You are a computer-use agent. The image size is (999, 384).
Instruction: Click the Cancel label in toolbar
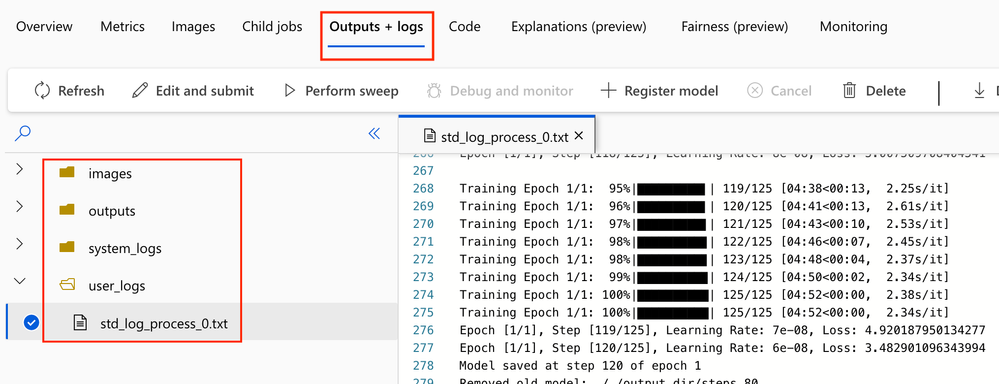click(791, 91)
